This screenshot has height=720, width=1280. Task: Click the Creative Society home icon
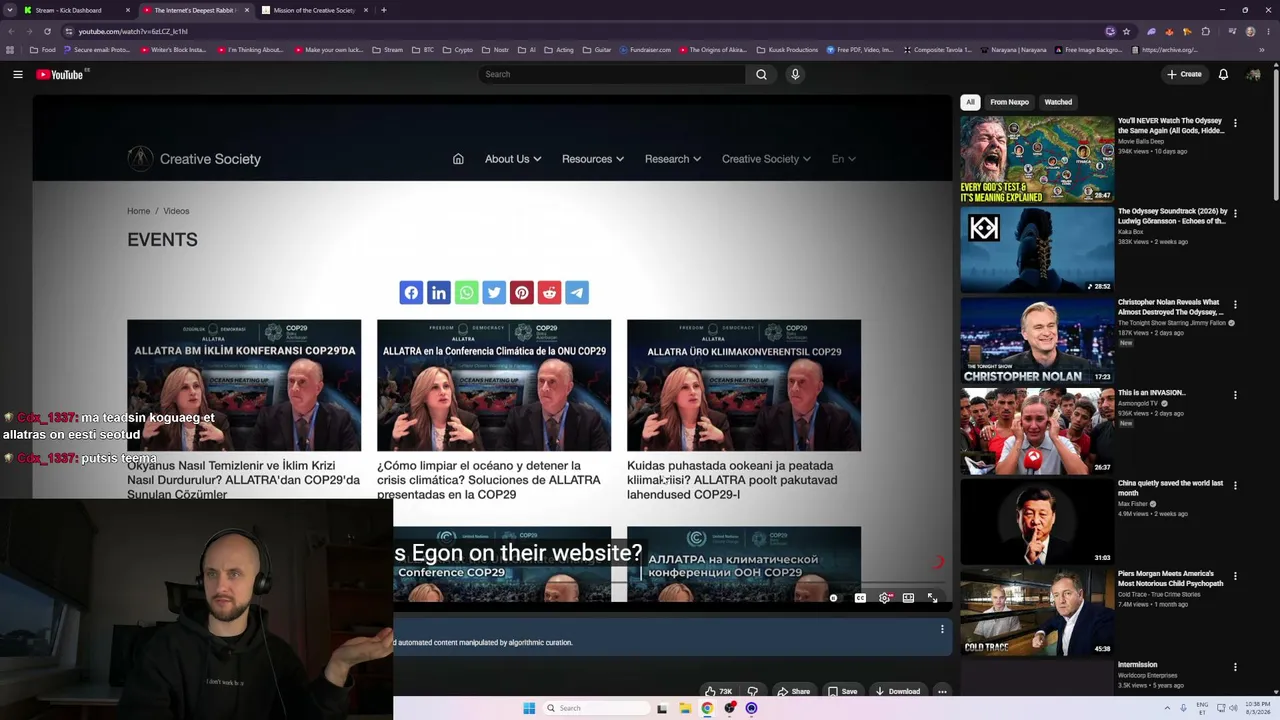(x=458, y=159)
